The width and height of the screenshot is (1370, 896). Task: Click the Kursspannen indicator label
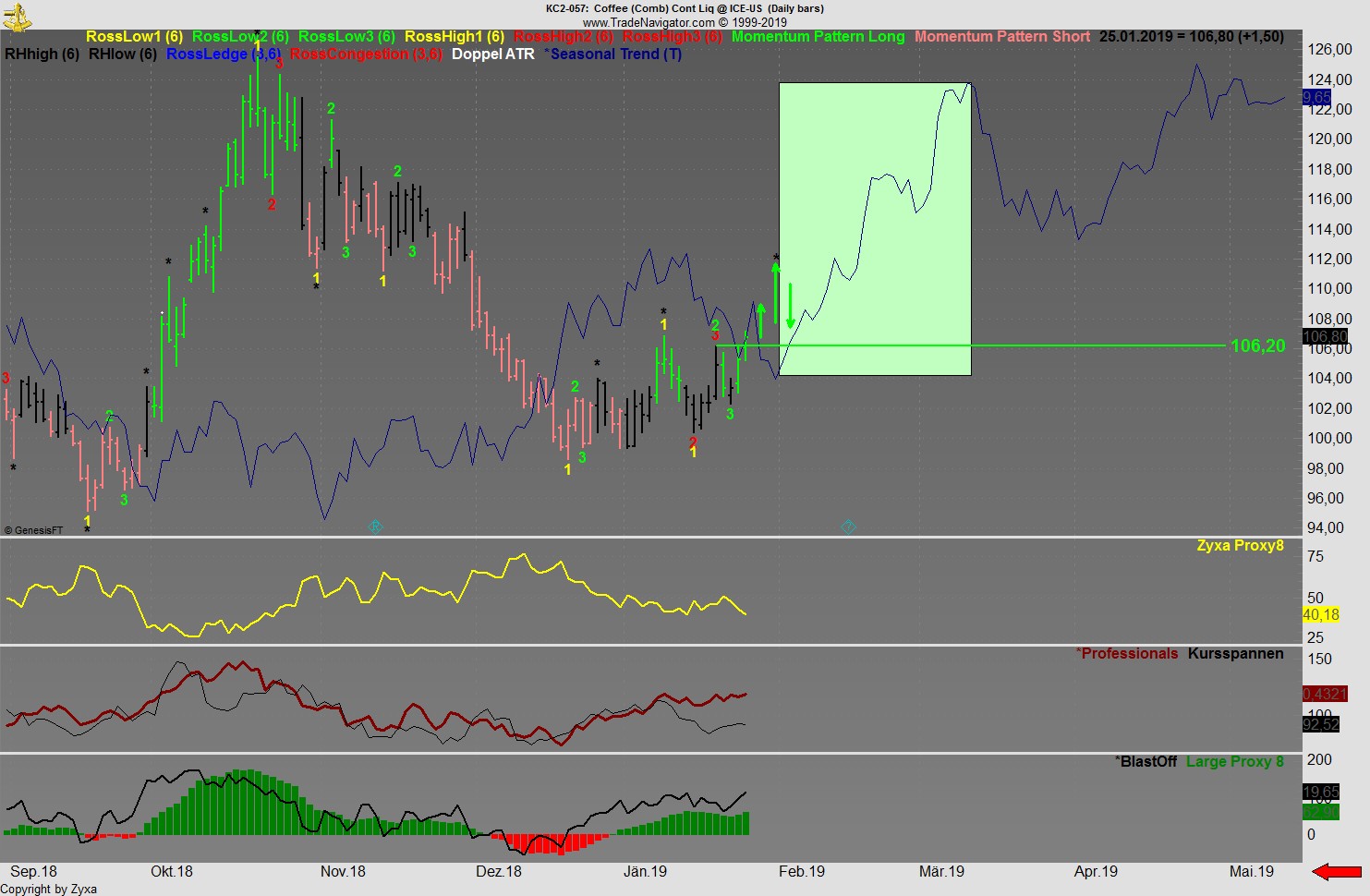click(x=1236, y=654)
